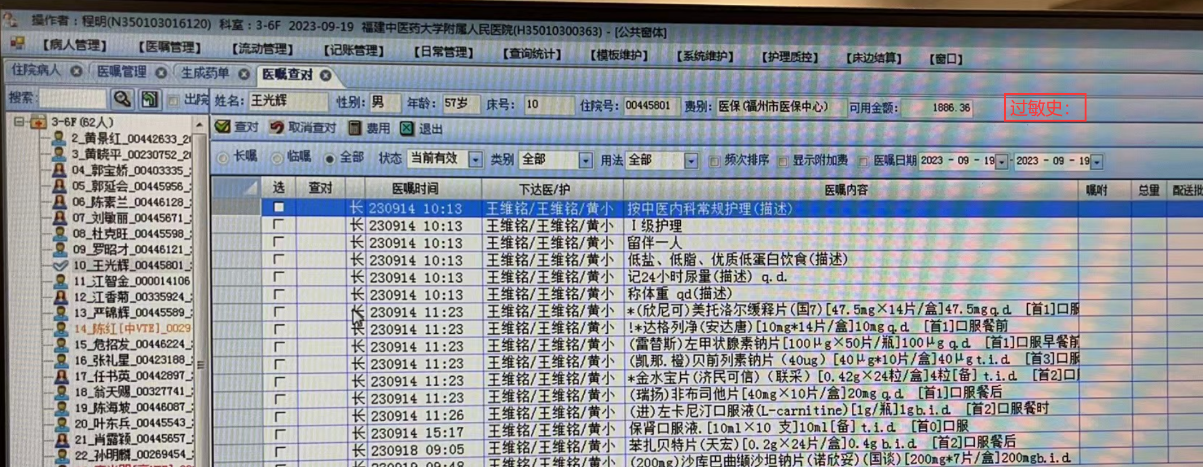Enable the 频次排序 checkbox
Viewport: 1203px width, 467px height.
coord(714,160)
